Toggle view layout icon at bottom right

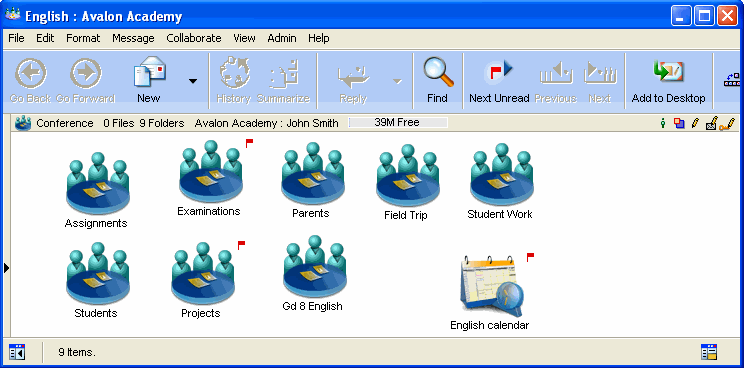[709, 352]
